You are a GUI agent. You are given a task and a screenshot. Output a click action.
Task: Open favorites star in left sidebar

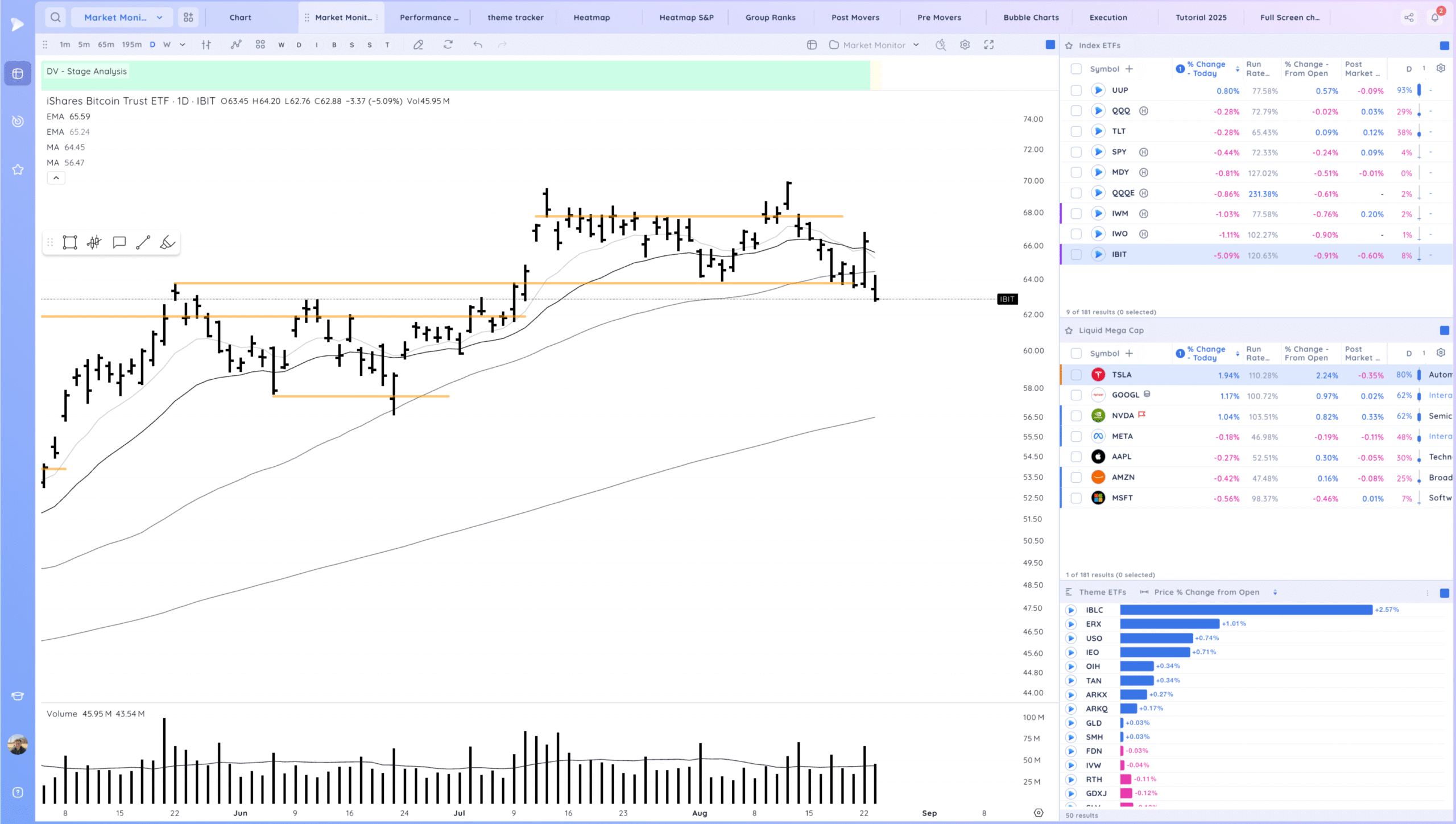(x=18, y=169)
